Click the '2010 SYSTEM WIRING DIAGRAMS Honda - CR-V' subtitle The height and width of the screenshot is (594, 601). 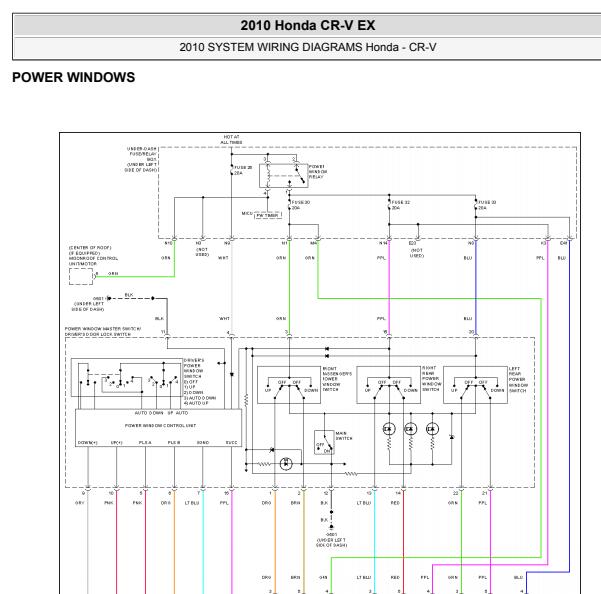pyautogui.click(x=308, y=47)
